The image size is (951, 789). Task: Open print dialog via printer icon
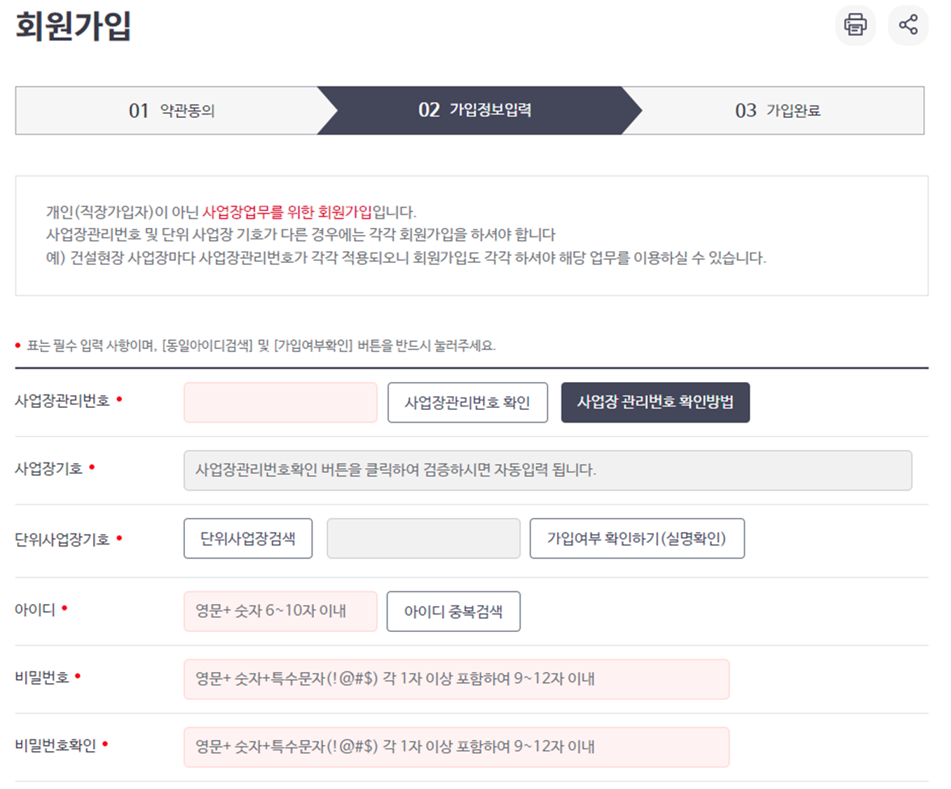[x=855, y=25]
